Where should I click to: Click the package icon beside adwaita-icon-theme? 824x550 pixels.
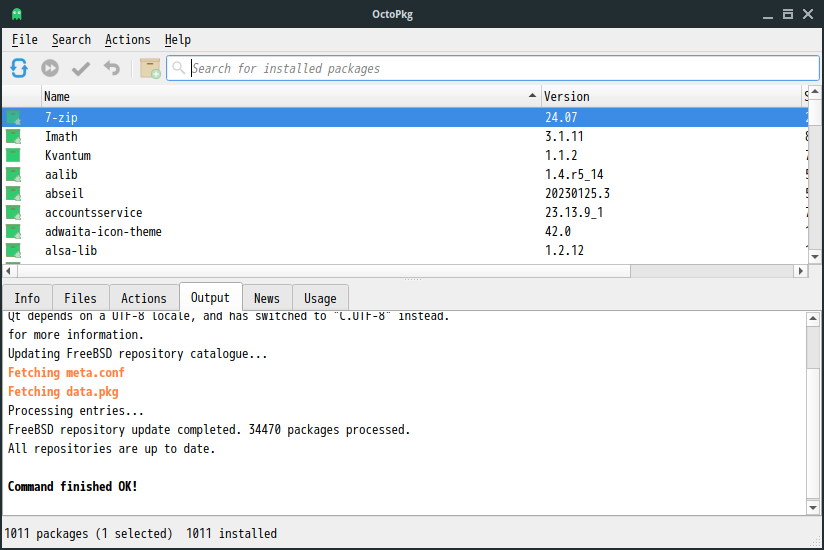[14, 232]
